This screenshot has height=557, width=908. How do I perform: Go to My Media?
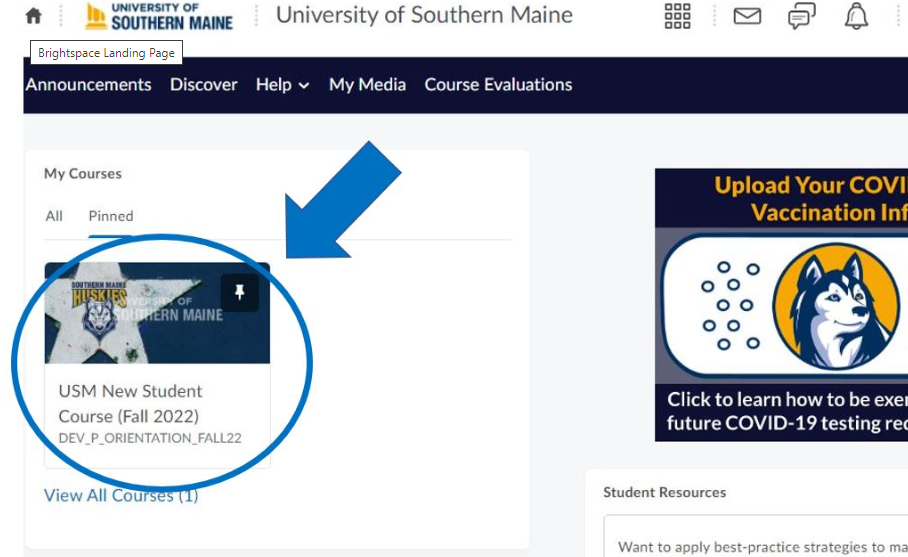tap(367, 85)
